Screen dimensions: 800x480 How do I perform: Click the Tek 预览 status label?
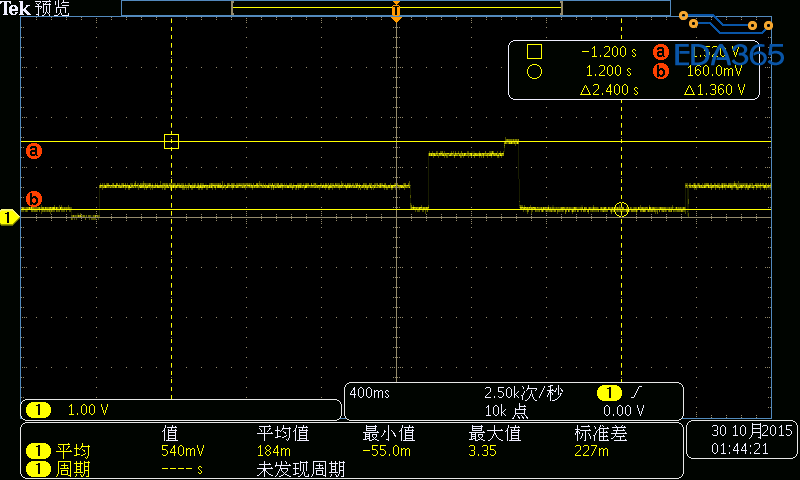pos(35,8)
